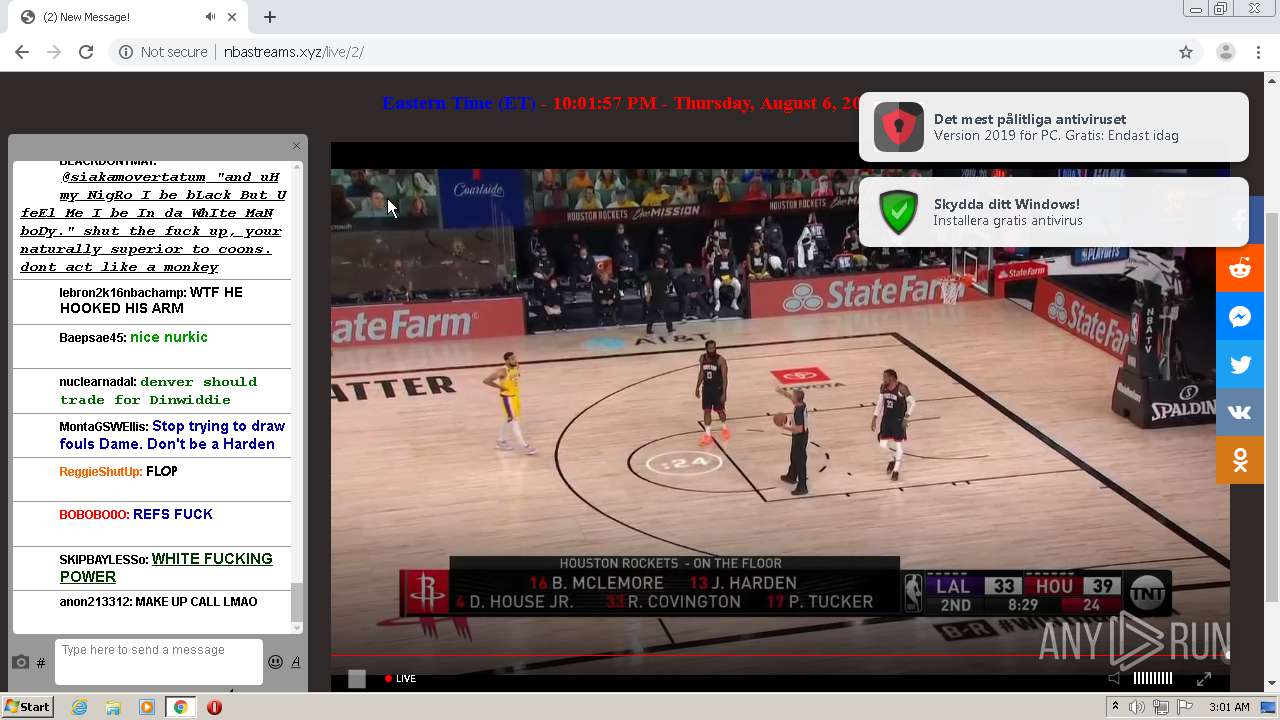Mute the video player speaker
This screenshot has height=720, width=1280.
tap(1114, 678)
